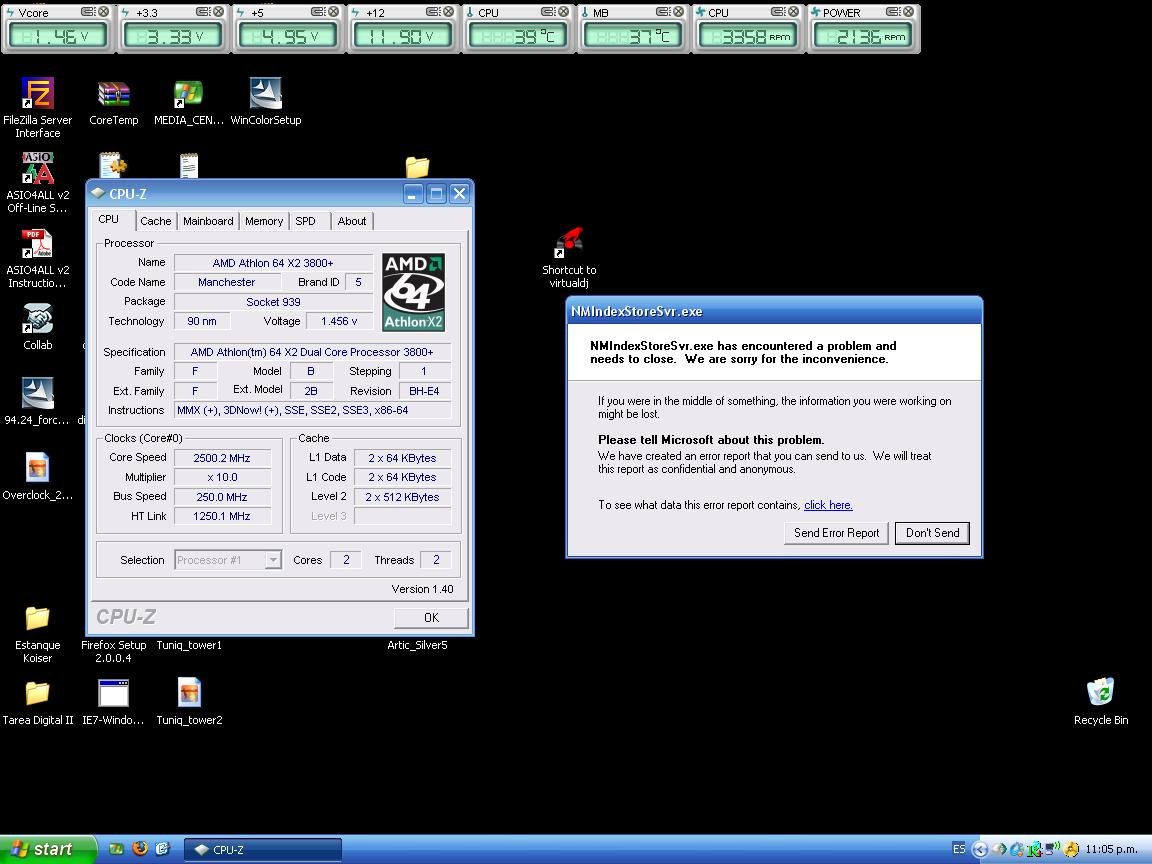This screenshot has height=864, width=1152.
Task: Select the Collab desktop icon
Action: (x=37, y=326)
